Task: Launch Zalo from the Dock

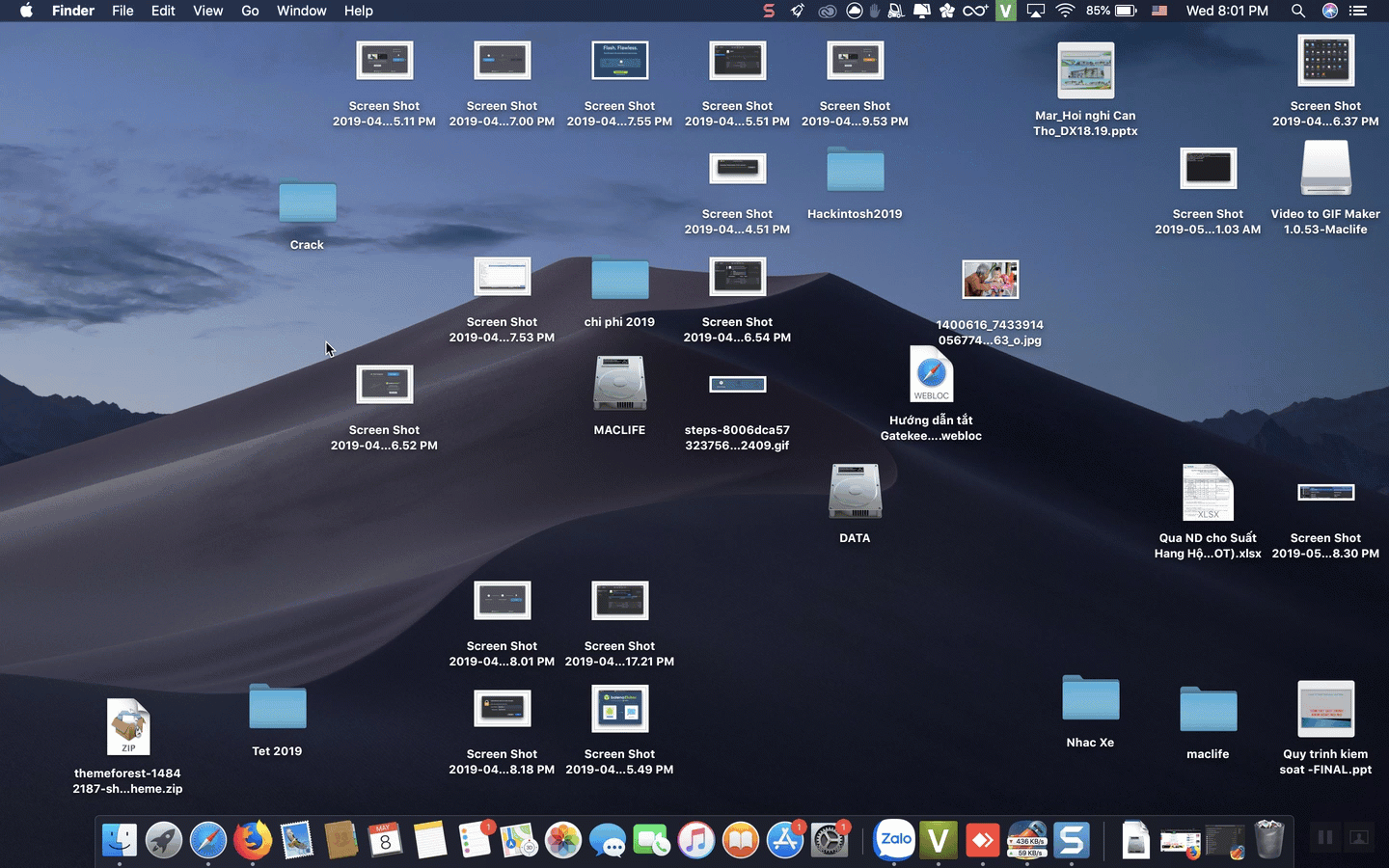Action: coord(894,840)
